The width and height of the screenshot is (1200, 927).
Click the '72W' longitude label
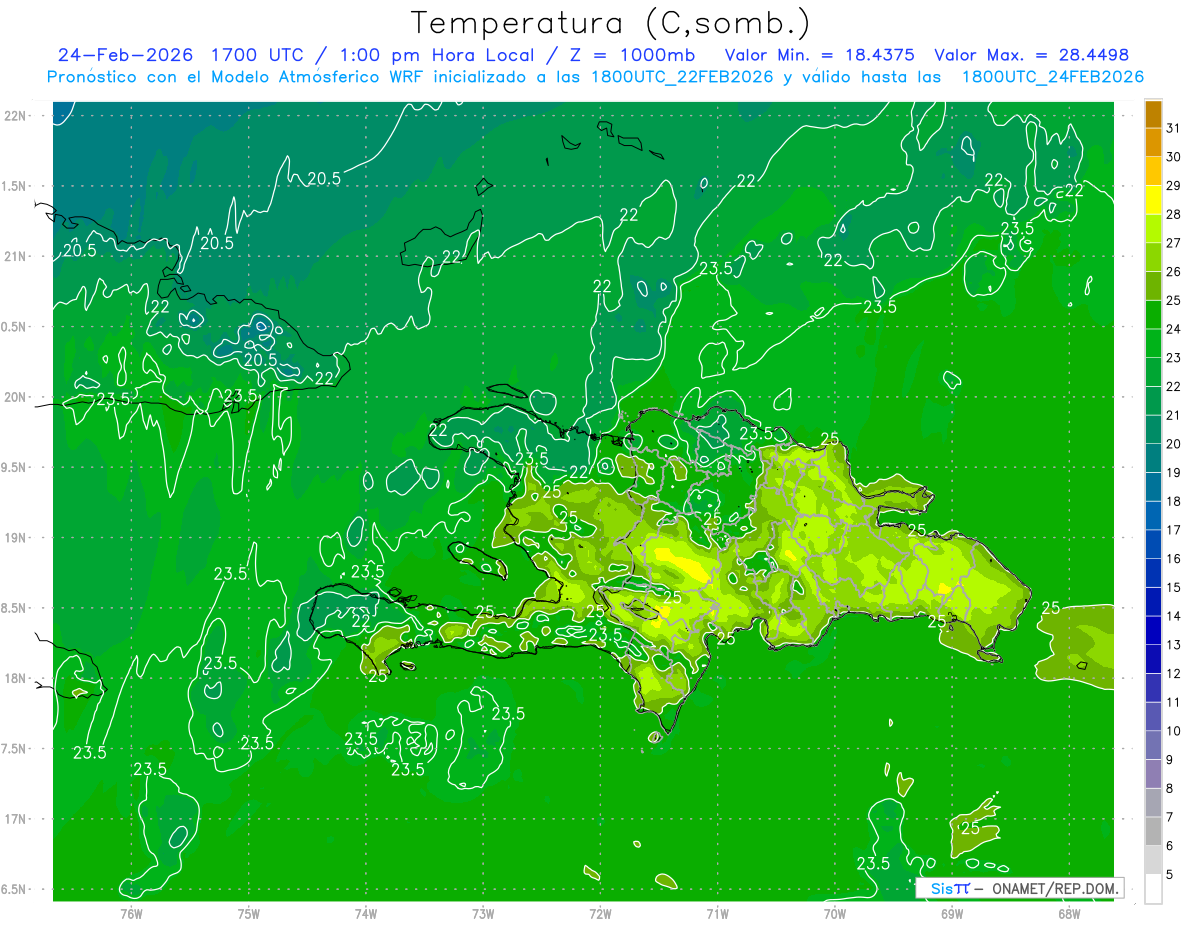(x=600, y=913)
